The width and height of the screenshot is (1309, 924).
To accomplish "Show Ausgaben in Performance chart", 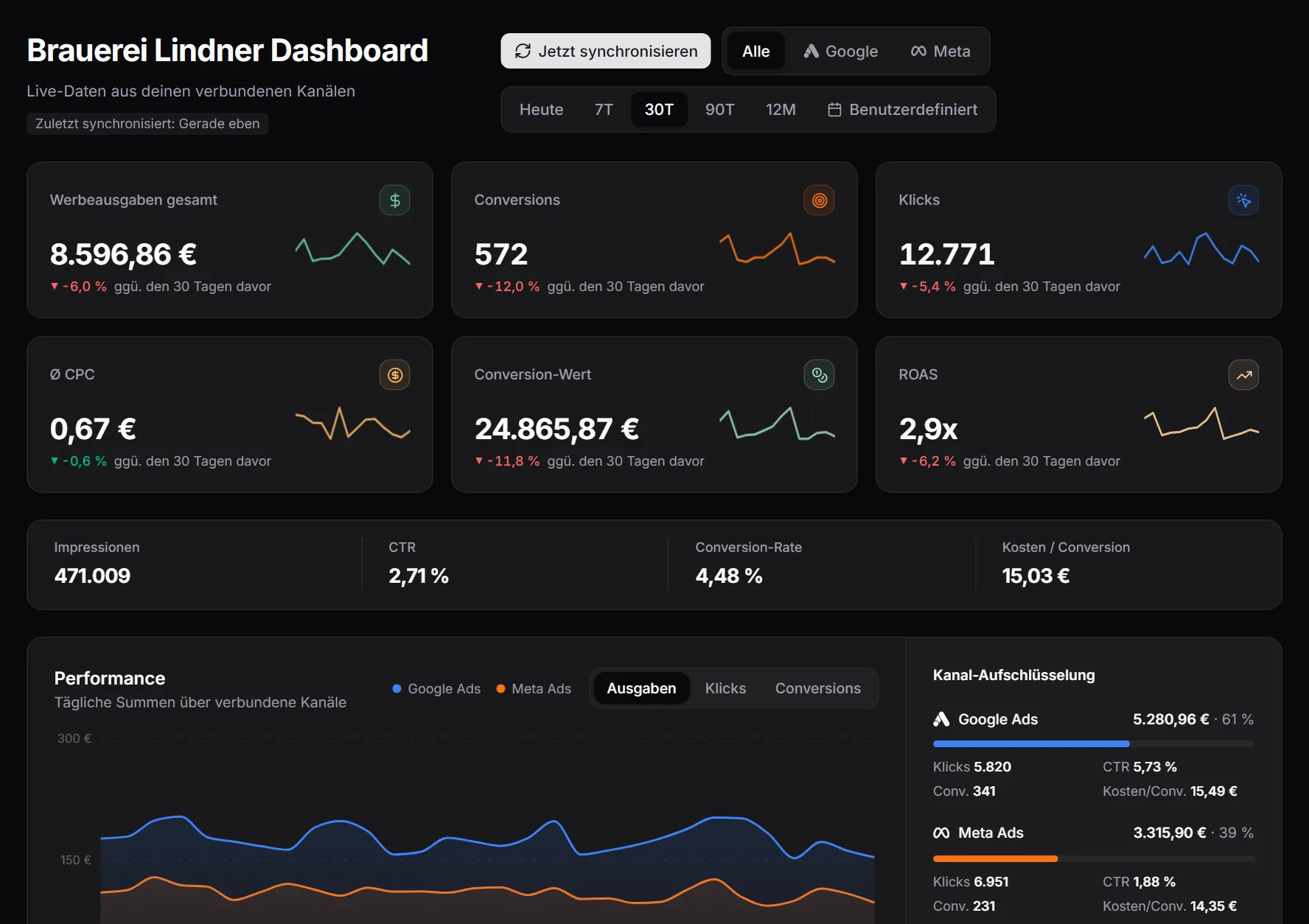I will pyautogui.click(x=641, y=688).
